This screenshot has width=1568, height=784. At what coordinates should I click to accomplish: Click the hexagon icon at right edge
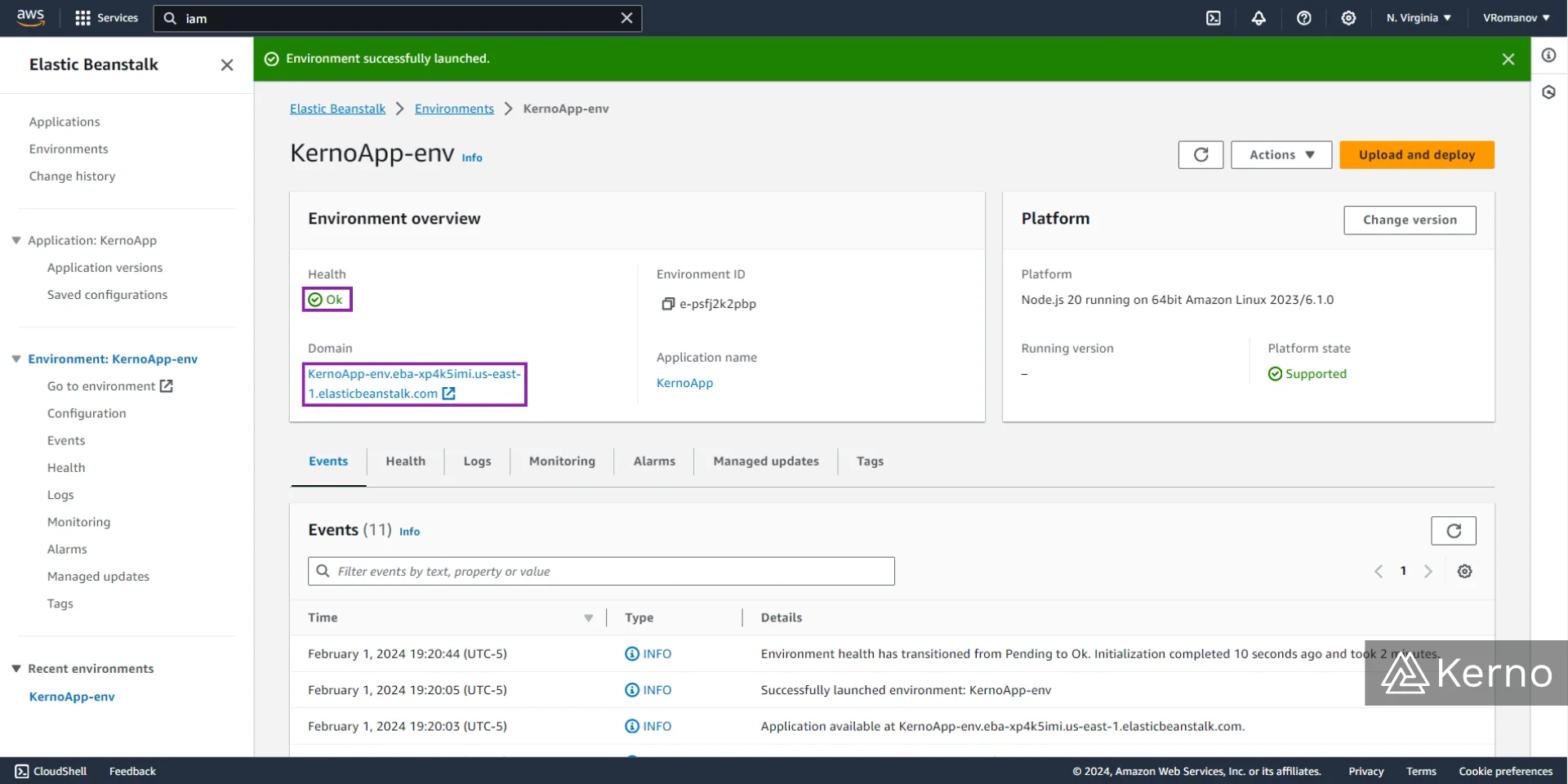pyautogui.click(x=1548, y=92)
